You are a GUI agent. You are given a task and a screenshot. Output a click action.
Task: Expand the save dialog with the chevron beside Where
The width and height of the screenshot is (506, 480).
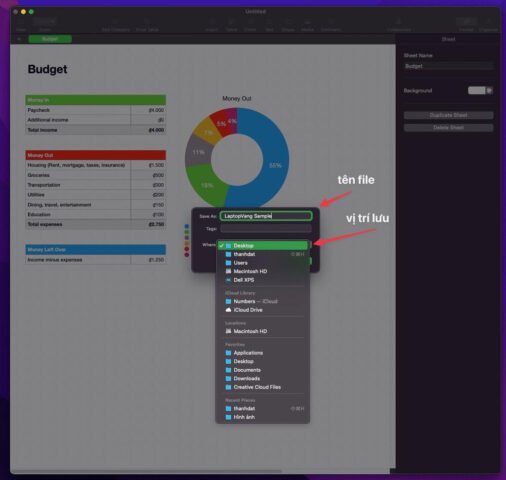coord(311,244)
